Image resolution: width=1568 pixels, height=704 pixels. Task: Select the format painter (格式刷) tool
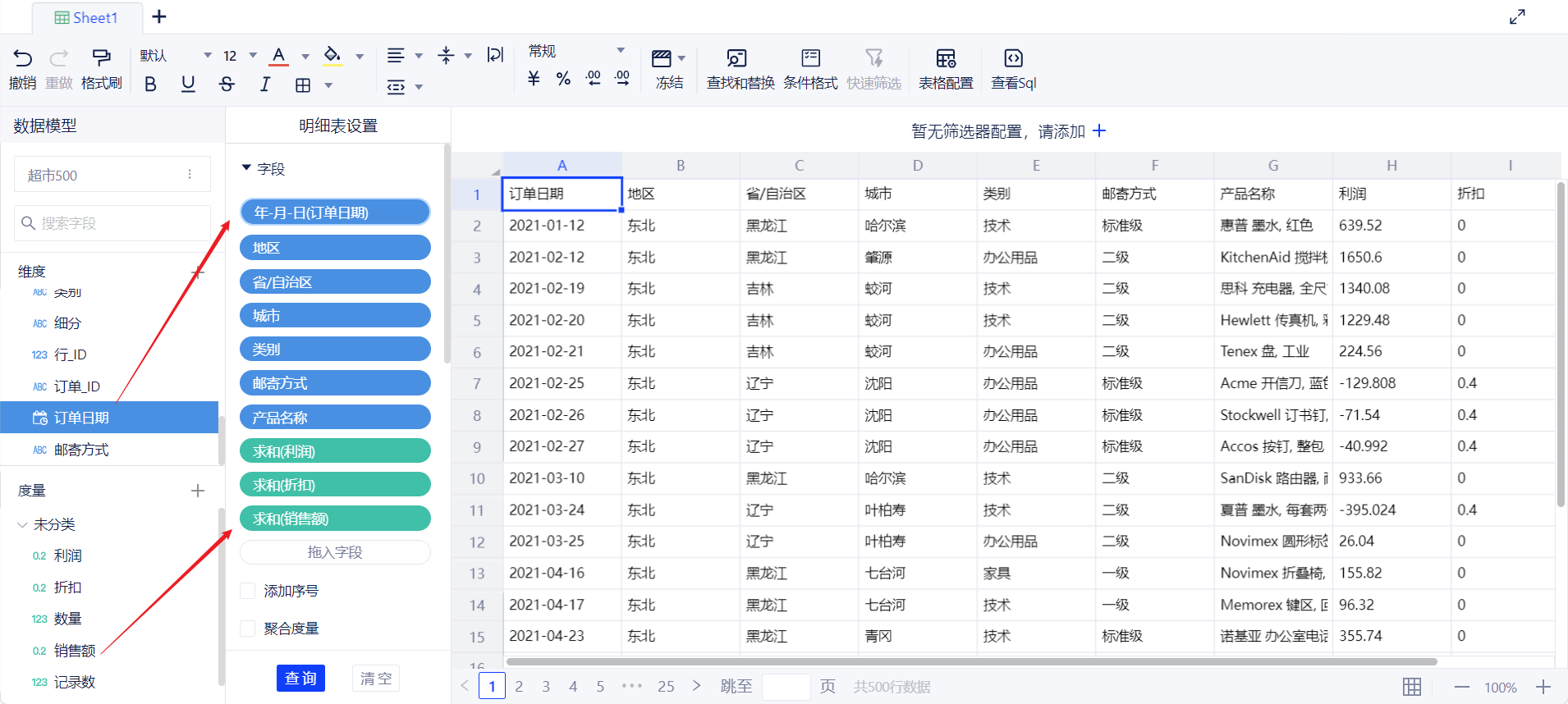click(x=101, y=57)
